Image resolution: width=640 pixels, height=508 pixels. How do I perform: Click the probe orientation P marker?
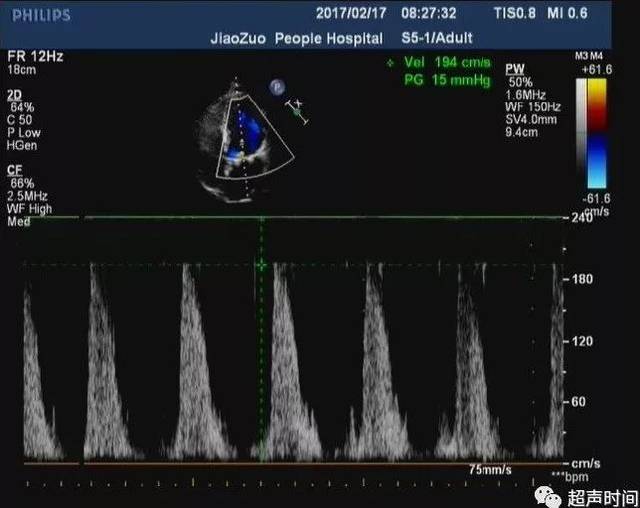(x=278, y=87)
